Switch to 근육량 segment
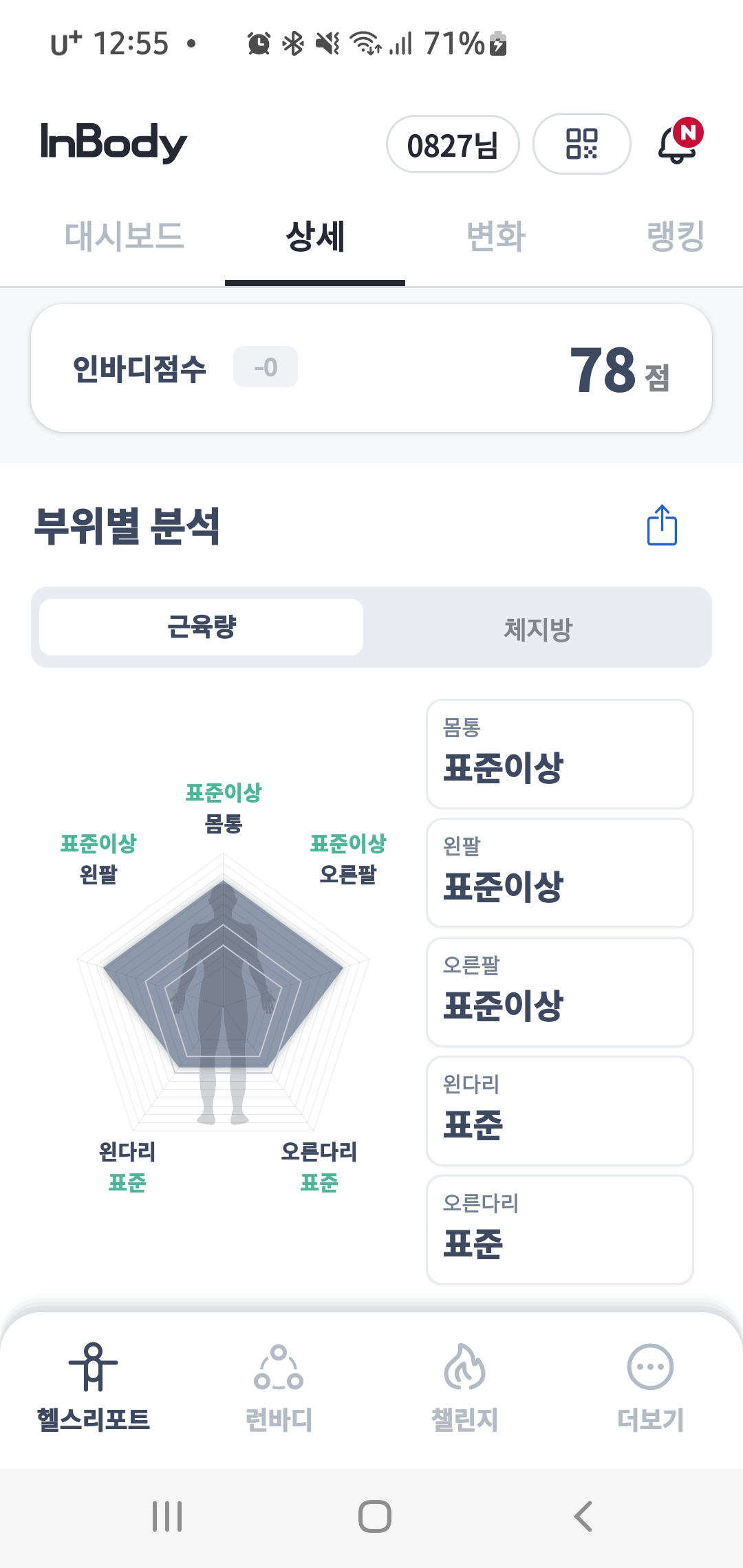The width and height of the screenshot is (743, 1568). (x=201, y=627)
